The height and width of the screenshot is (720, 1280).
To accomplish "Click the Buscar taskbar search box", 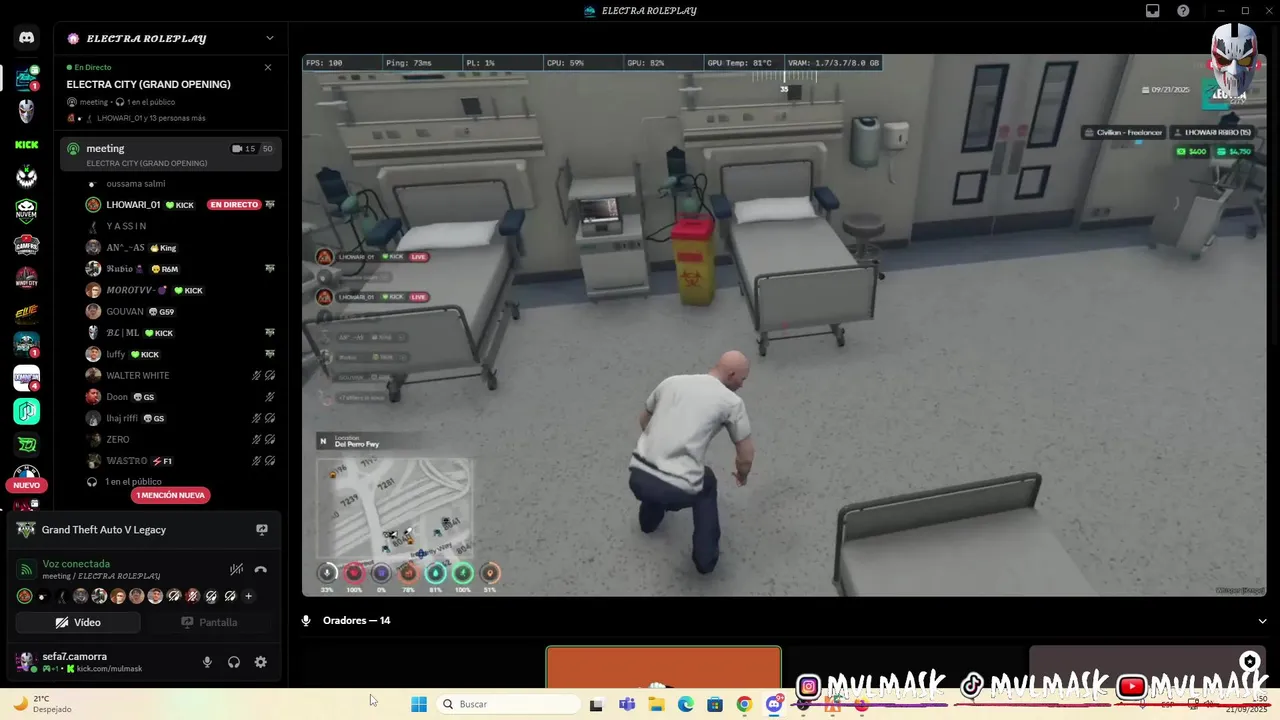I will click(507, 704).
